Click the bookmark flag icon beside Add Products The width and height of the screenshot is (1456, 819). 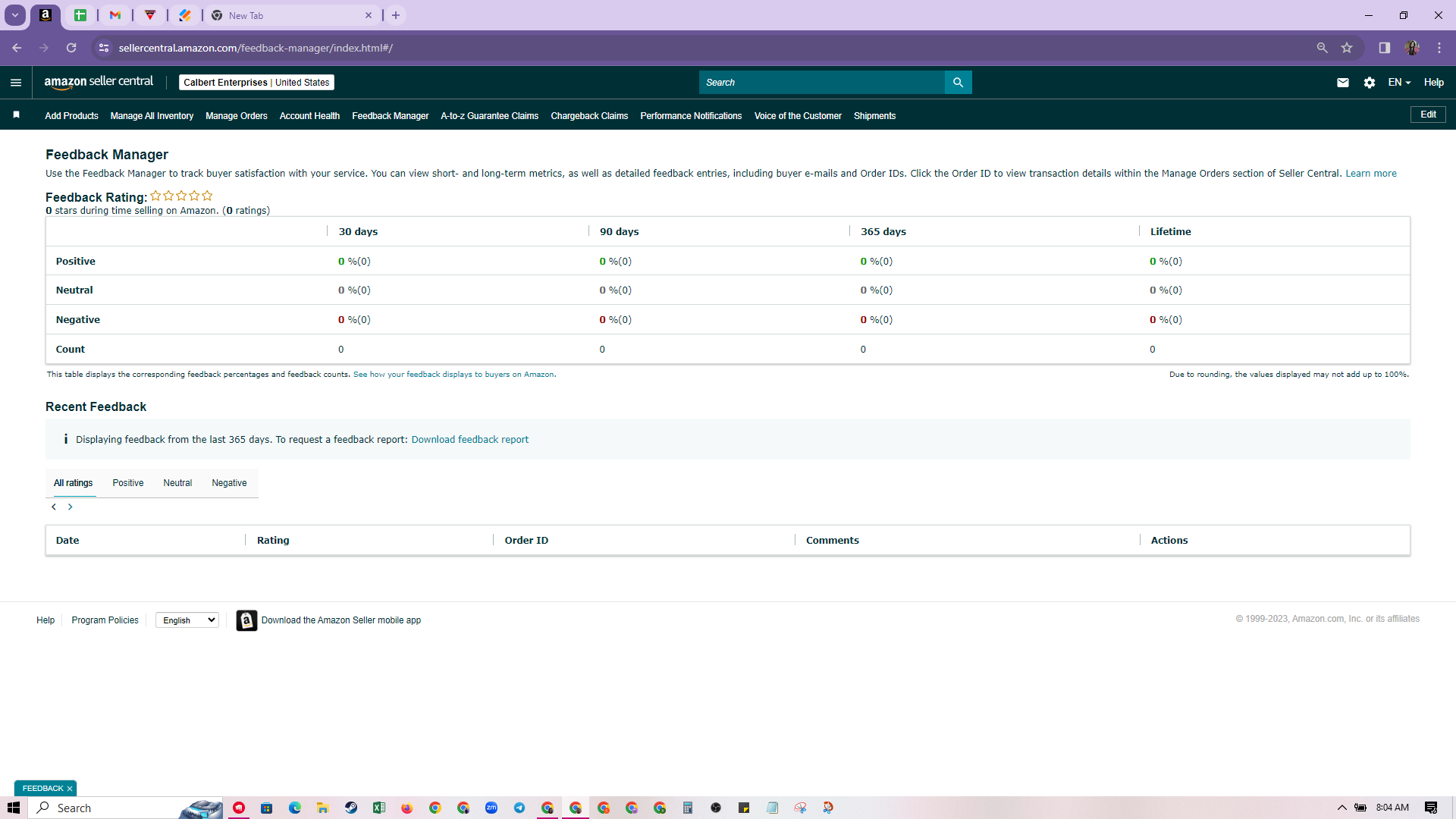pos(17,115)
